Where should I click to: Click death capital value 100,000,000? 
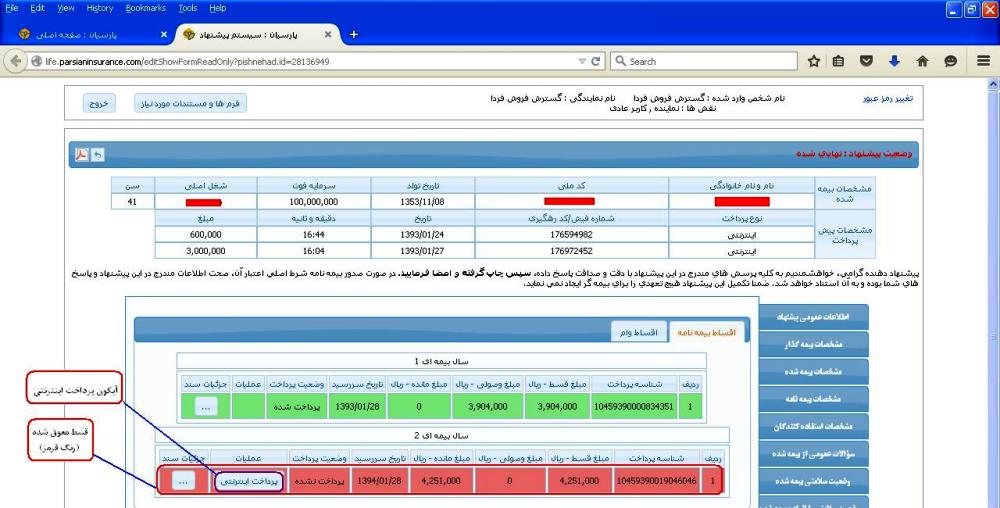click(x=313, y=201)
